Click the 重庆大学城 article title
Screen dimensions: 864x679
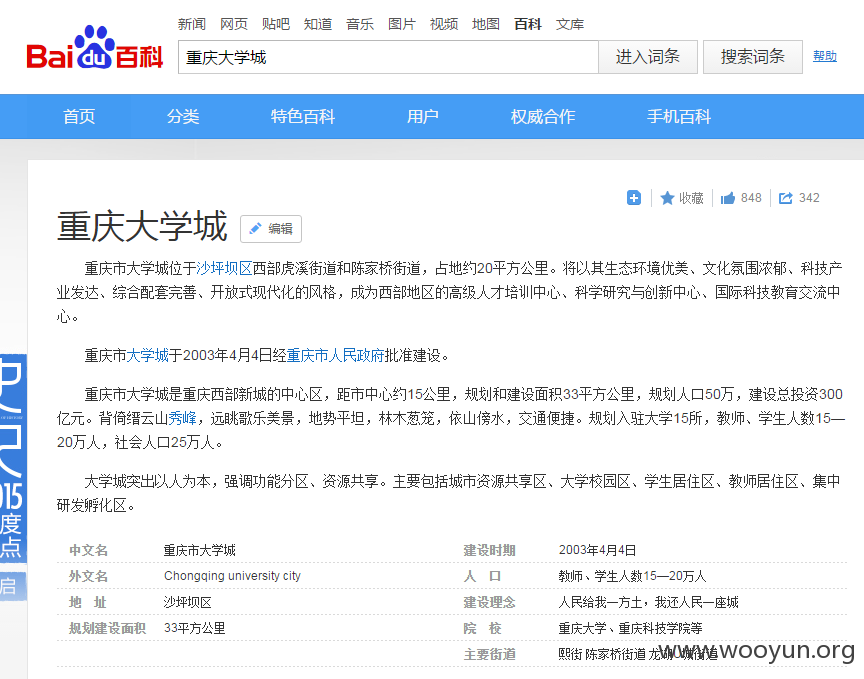[142, 226]
